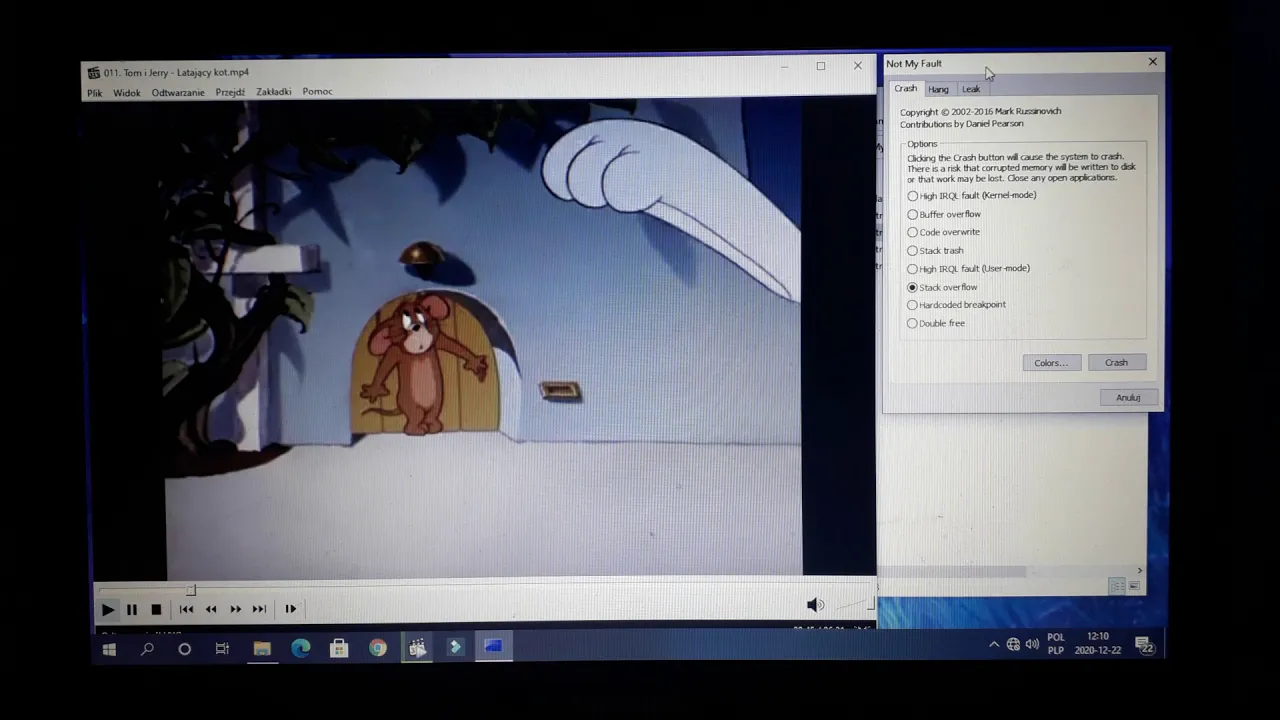The height and width of the screenshot is (720, 1280).
Task: Click the media player taskbar icon
Action: (x=417, y=648)
